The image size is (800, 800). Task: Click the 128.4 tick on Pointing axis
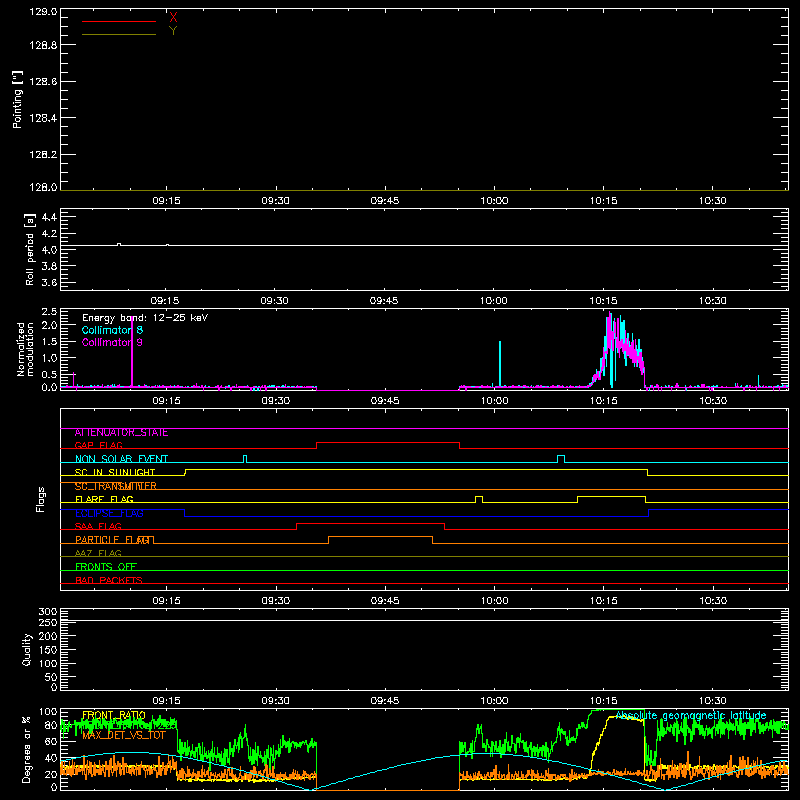(x=43, y=118)
